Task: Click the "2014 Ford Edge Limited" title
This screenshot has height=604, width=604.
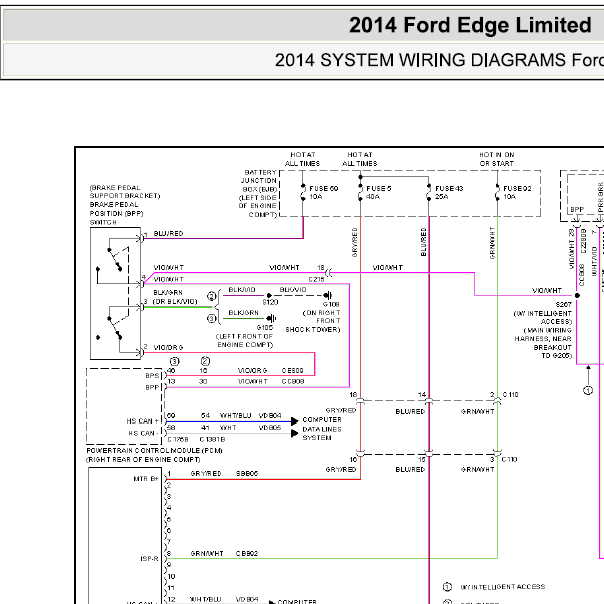Action: coord(470,25)
